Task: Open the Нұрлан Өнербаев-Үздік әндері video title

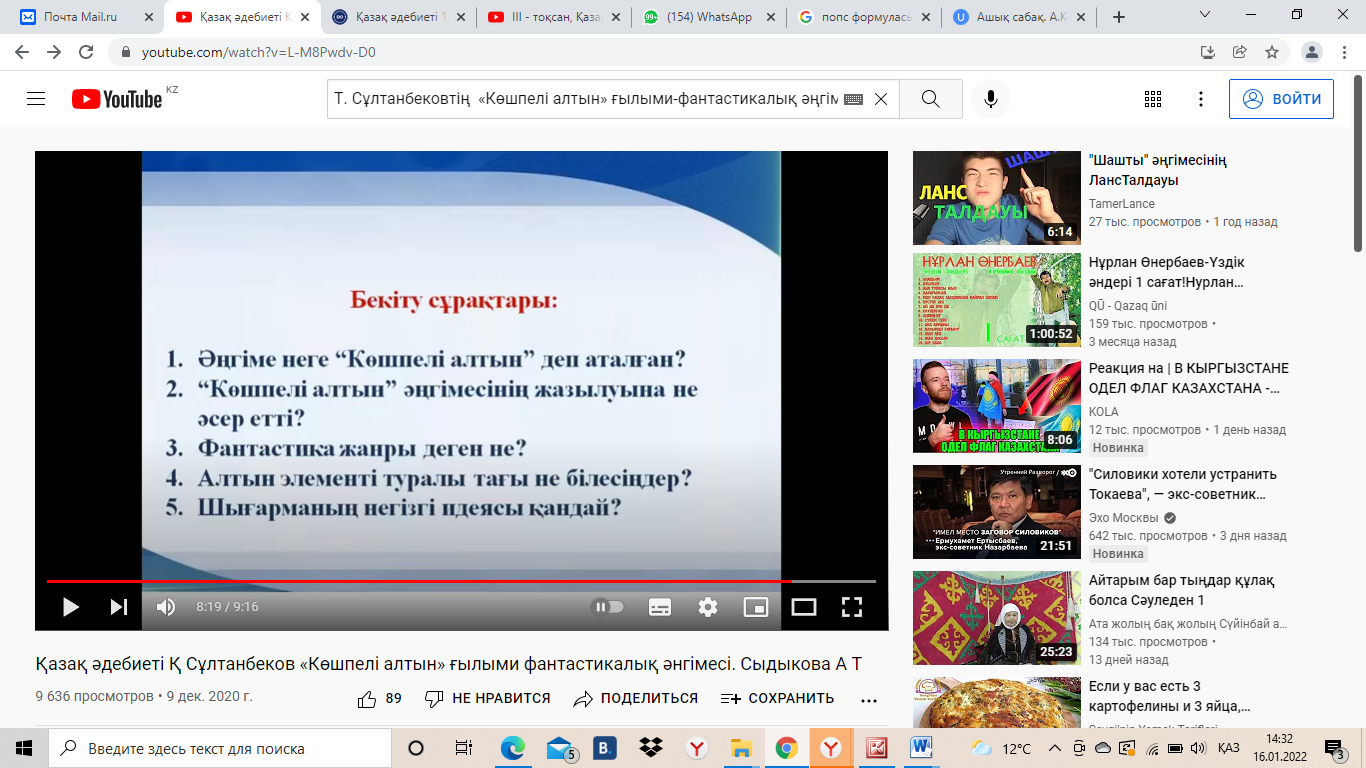Action: pyautogui.click(x=1166, y=272)
